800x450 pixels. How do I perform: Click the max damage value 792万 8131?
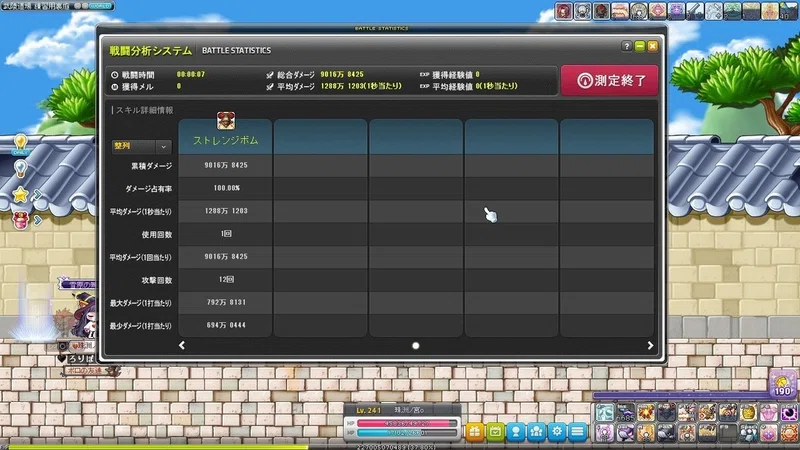(x=226, y=303)
